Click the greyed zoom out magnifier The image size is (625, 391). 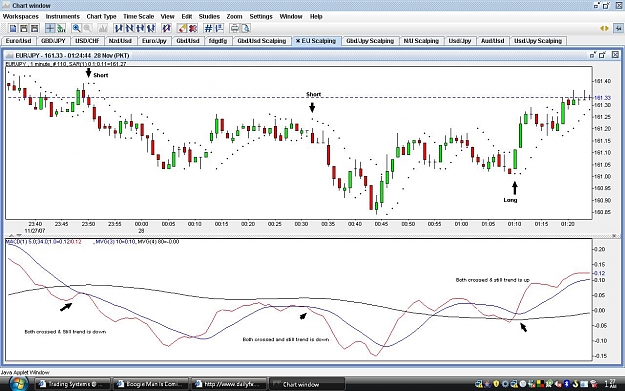pyautogui.click(x=87, y=28)
